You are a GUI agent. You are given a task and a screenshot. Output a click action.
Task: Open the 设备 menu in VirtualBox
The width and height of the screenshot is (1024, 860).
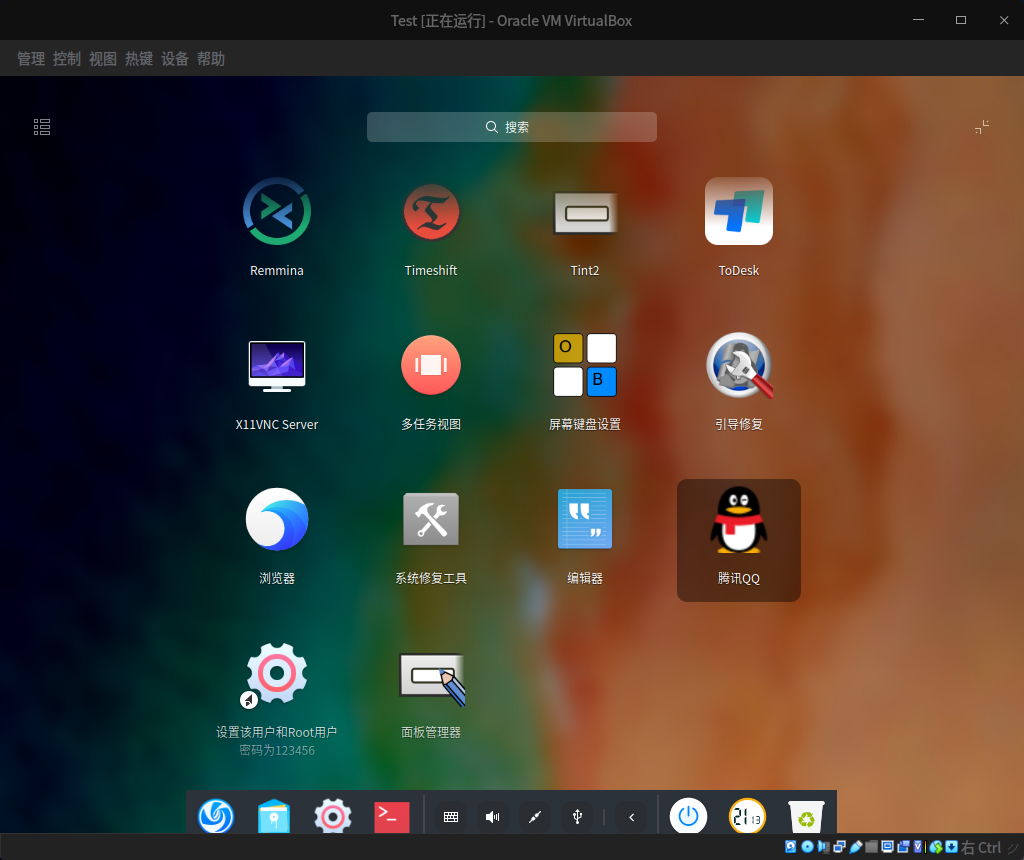(175, 59)
